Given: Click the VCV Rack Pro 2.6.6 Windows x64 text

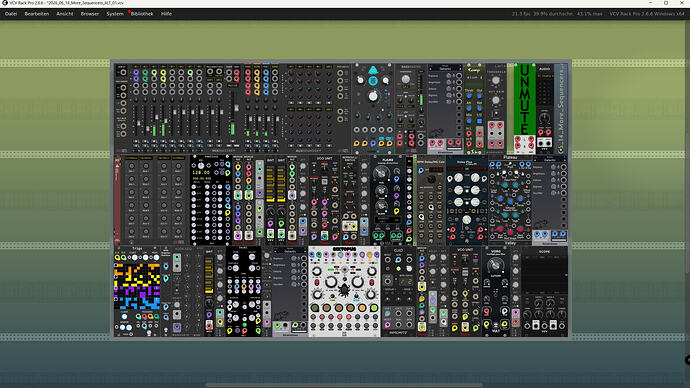Looking at the screenshot, I should [x=647, y=14].
